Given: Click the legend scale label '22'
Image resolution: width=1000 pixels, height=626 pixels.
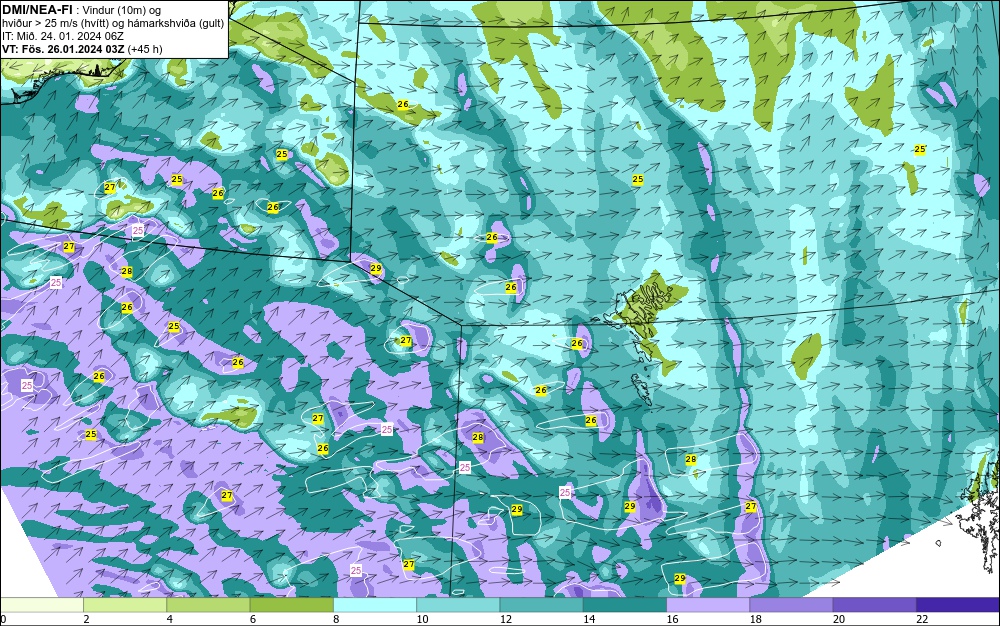Looking at the screenshot, I should [x=922, y=619].
